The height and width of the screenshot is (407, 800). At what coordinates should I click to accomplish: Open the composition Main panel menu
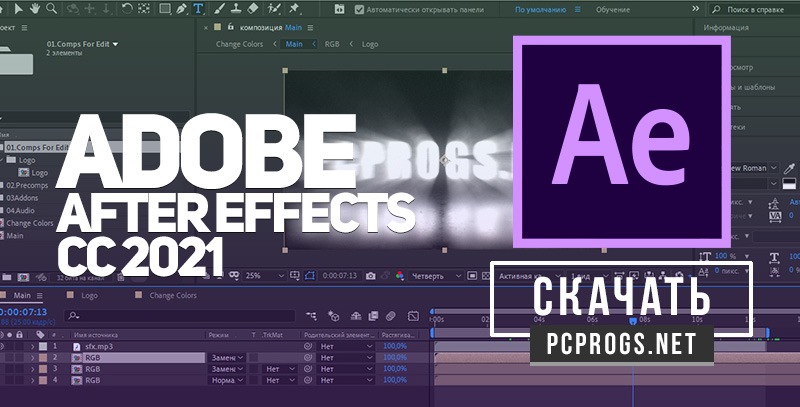[x=310, y=28]
